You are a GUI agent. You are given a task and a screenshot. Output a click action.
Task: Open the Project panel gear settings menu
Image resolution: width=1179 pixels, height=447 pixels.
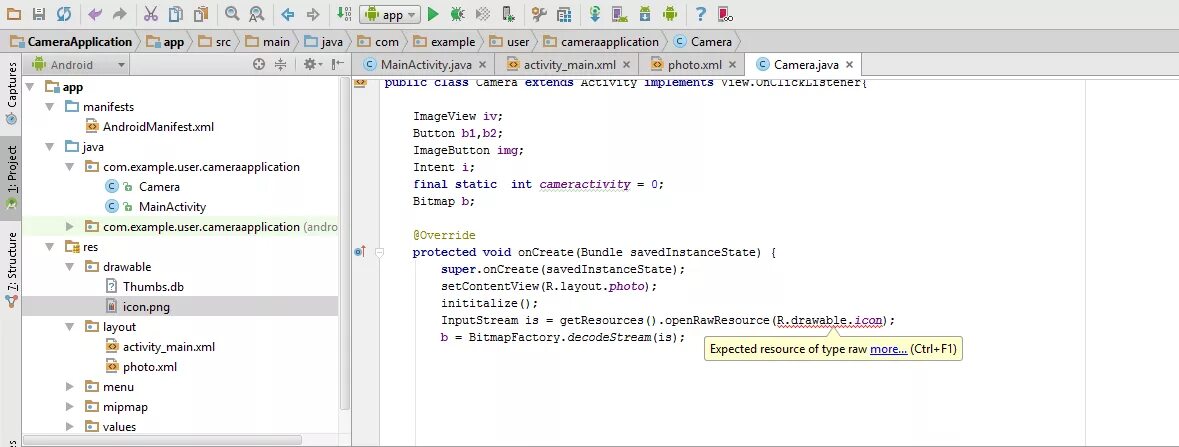pyautogui.click(x=312, y=65)
